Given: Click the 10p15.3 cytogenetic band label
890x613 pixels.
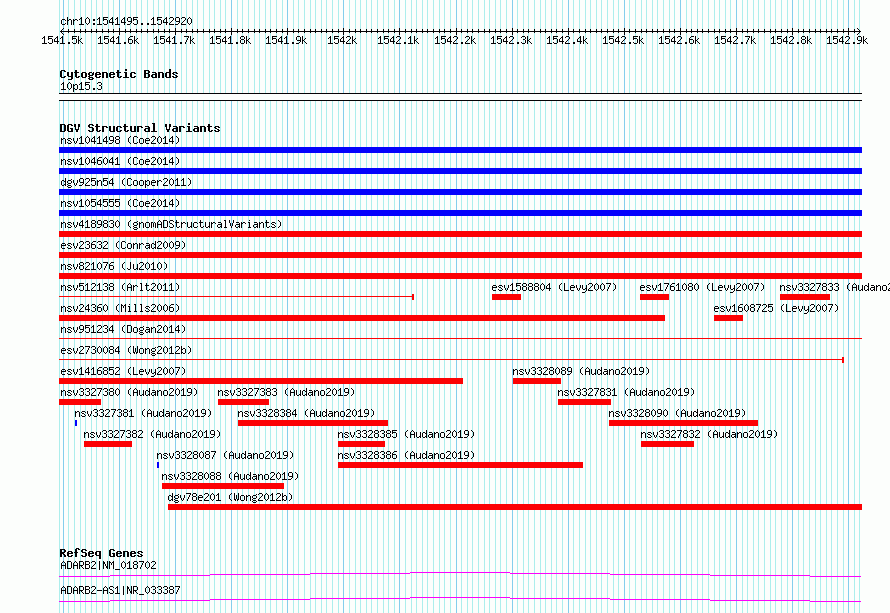Looking at the screenshot, I should (x=81, y=86).
